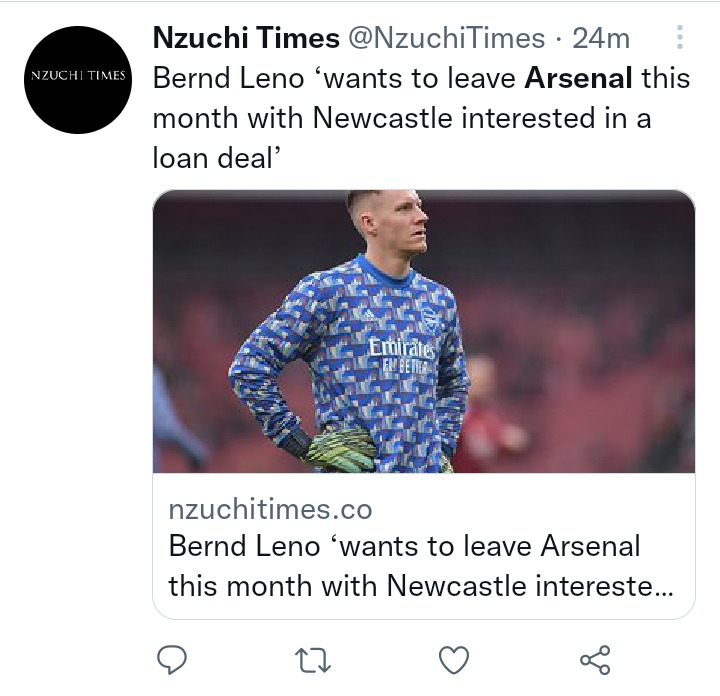
Task: Click the 'loan deal' line of tweet
Action: click(x=217, y=158)
